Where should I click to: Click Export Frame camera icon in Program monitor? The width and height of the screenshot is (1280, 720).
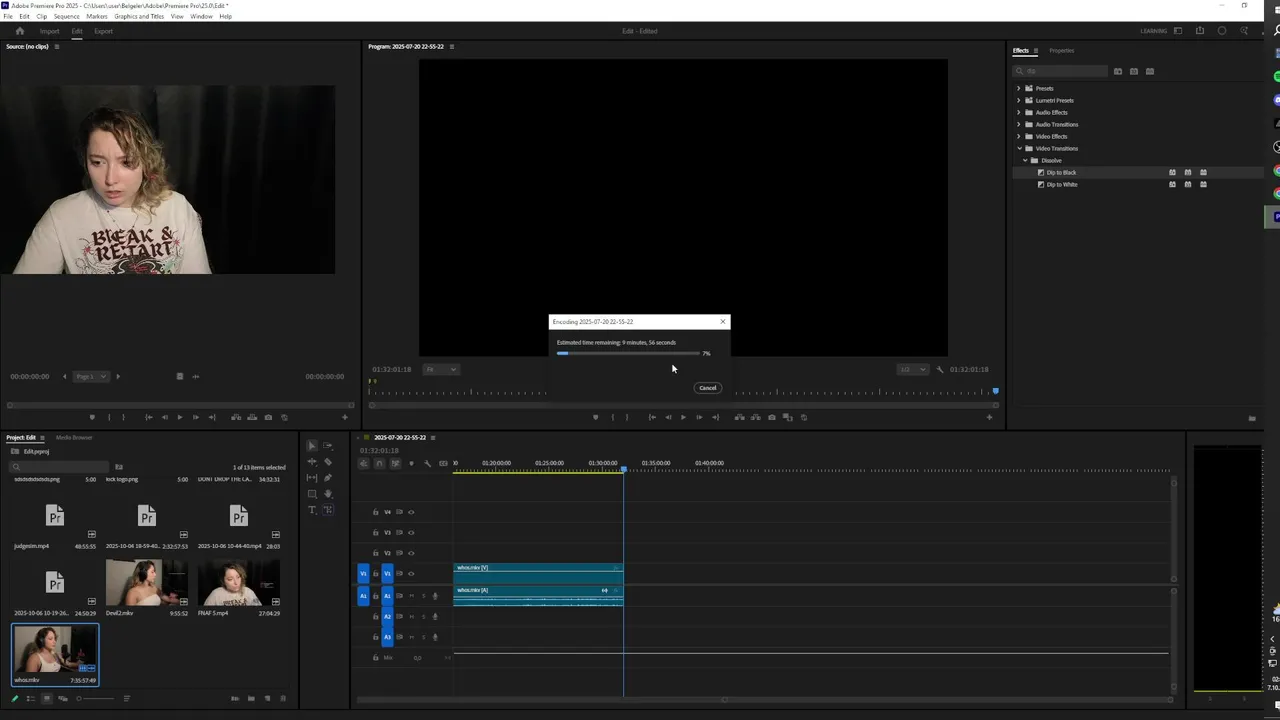click(x=771, y=417)
